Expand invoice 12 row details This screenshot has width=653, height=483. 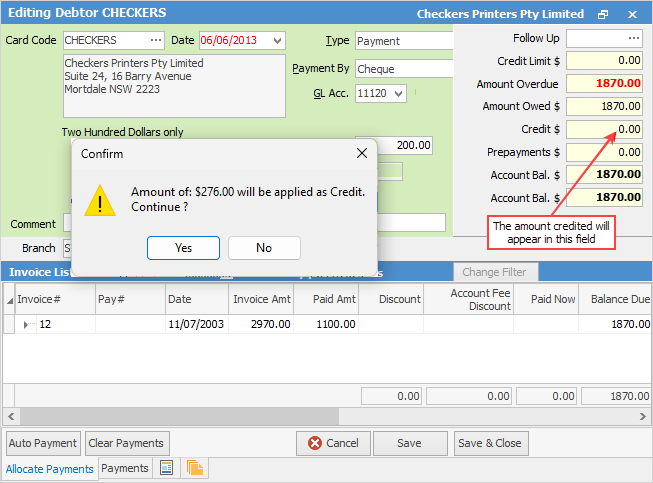[26, 324]
